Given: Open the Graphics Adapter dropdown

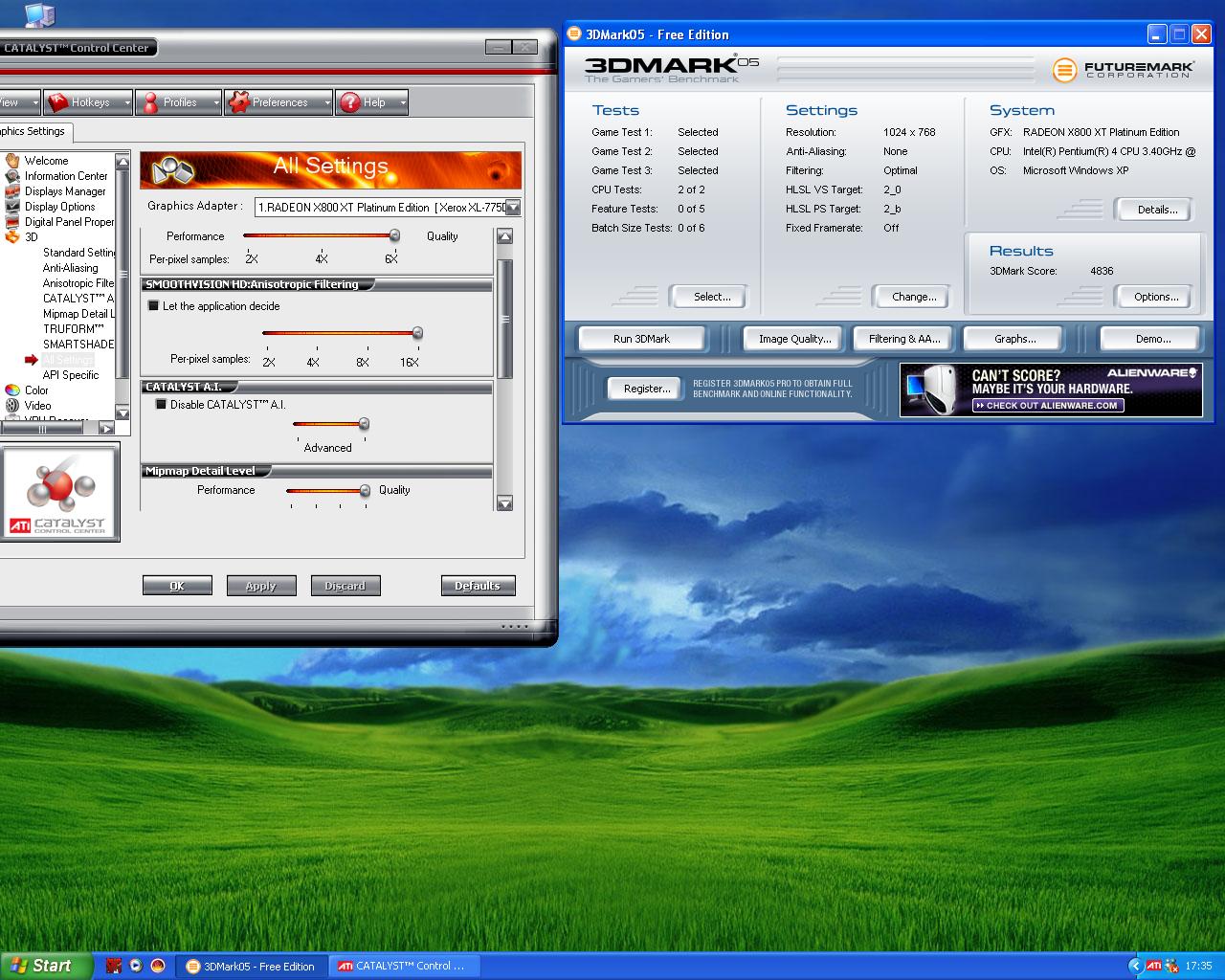Looking at the screenshot, I should pos(513,208).
